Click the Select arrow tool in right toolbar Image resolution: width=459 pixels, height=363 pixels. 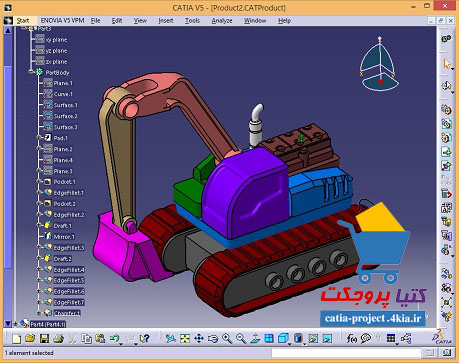[446, 63]
